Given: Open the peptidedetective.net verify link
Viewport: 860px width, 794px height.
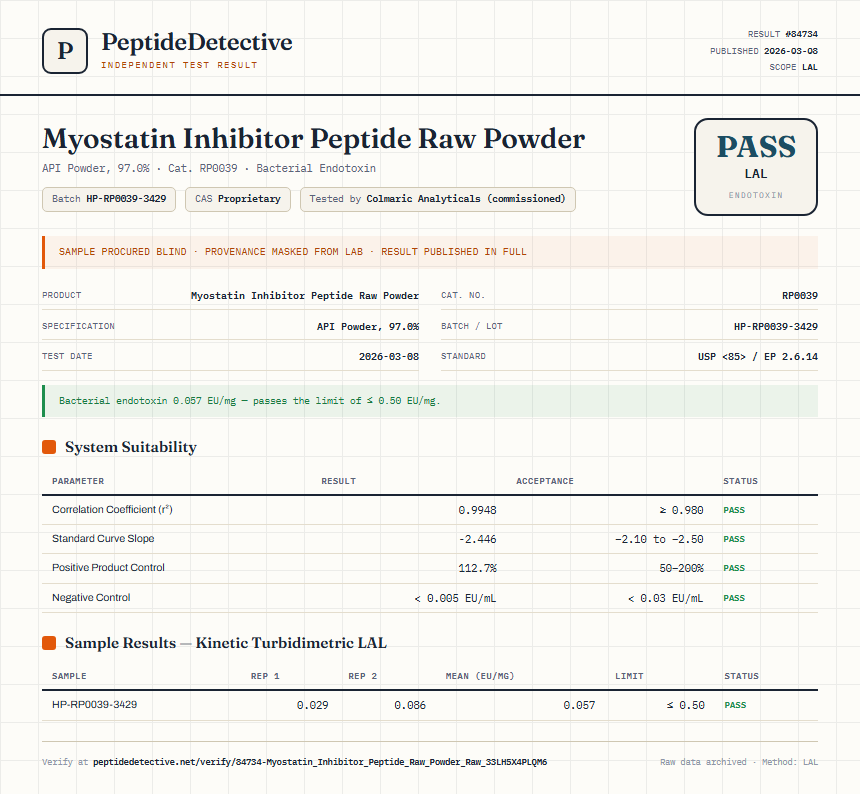Looking at the screenshot, I should coord(320,762).
